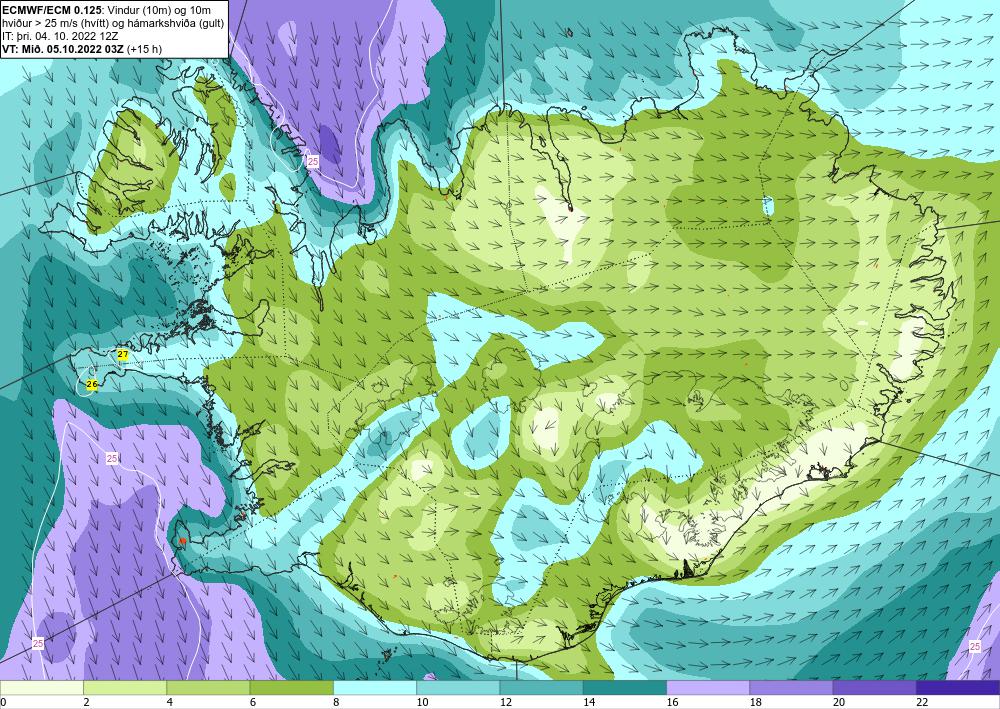Click the legend tick label "12"
Image resolution: width=1000 pixels, height=709 pixels.
pyautogui.click(x=504, y=702)
